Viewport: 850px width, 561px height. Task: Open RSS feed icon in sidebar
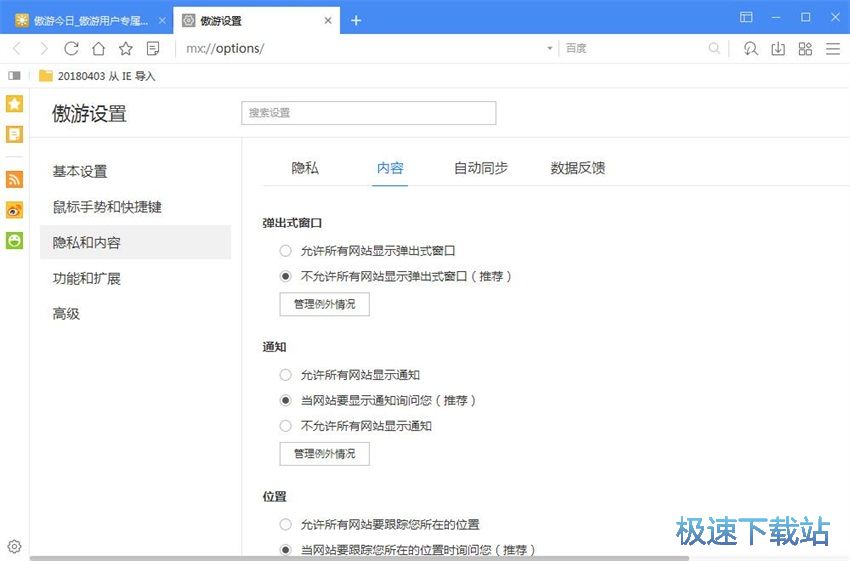[15, 179]
